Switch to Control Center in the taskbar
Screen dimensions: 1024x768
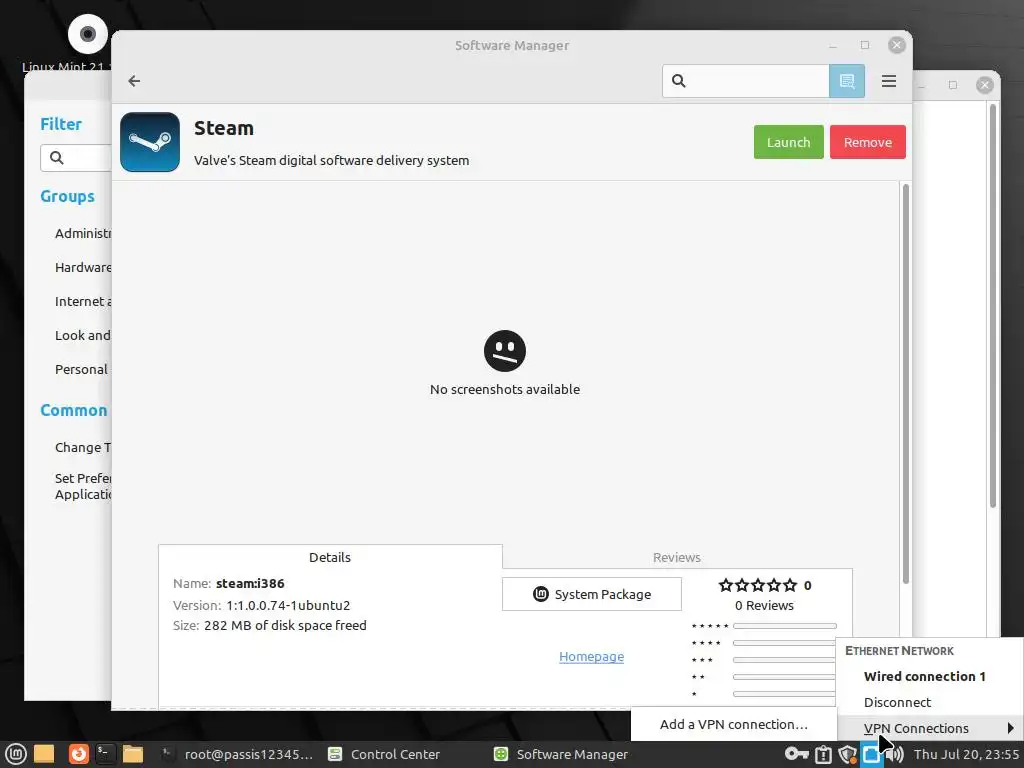click(384, 754)
